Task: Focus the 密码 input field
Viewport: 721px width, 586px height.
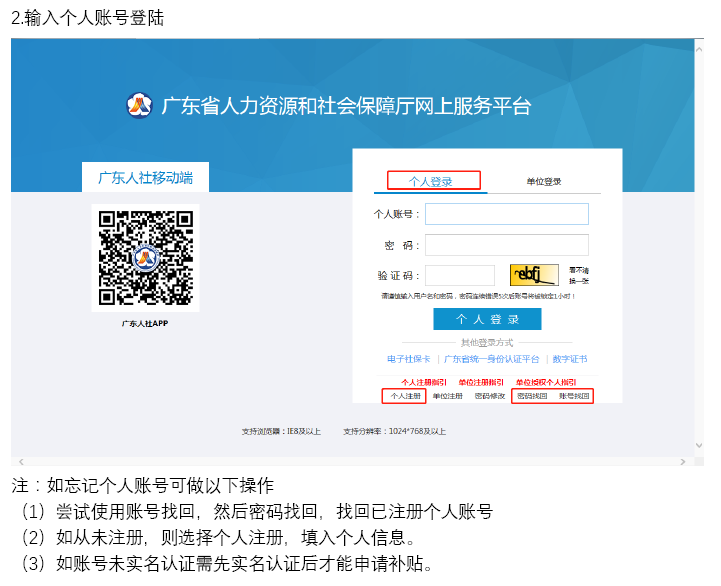Action: [x=507, y=245]
